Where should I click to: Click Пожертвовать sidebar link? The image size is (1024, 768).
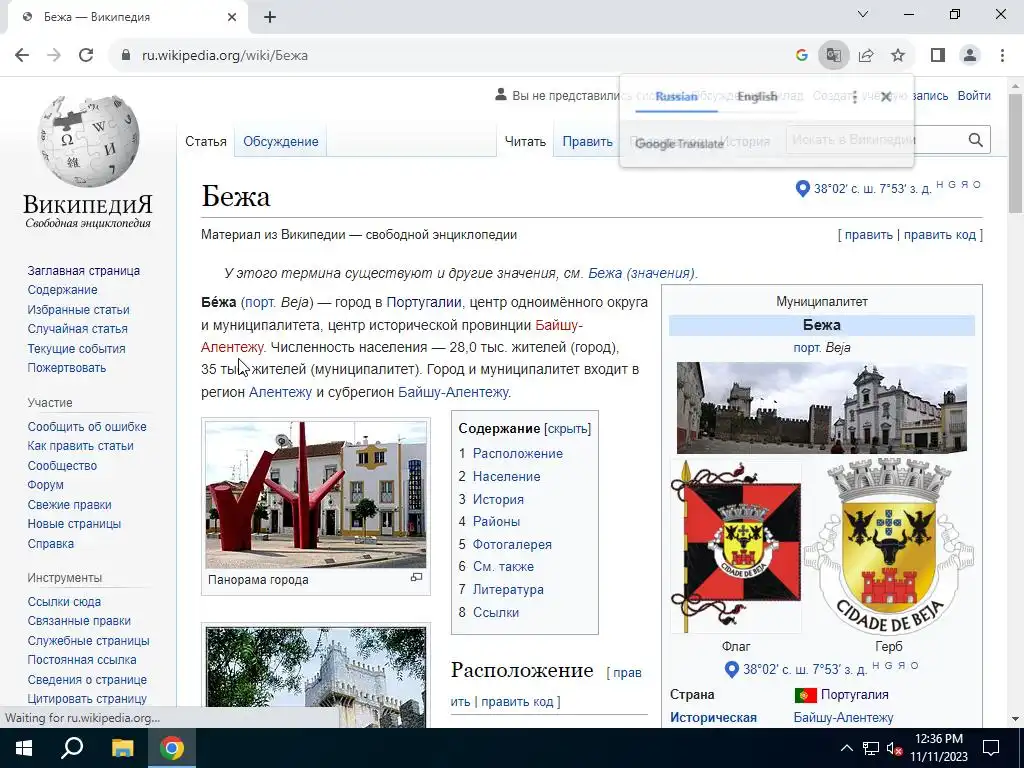67,368
